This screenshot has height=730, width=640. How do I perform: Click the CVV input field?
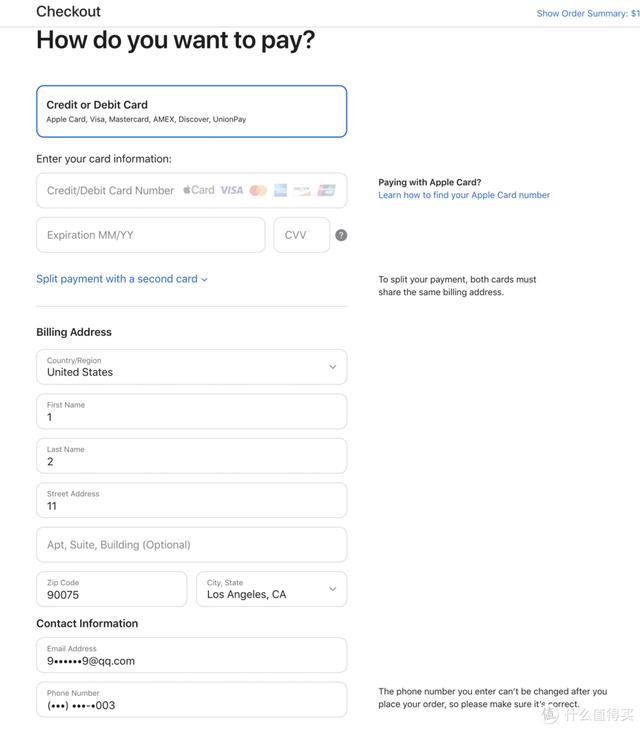[x=301, y=235]
